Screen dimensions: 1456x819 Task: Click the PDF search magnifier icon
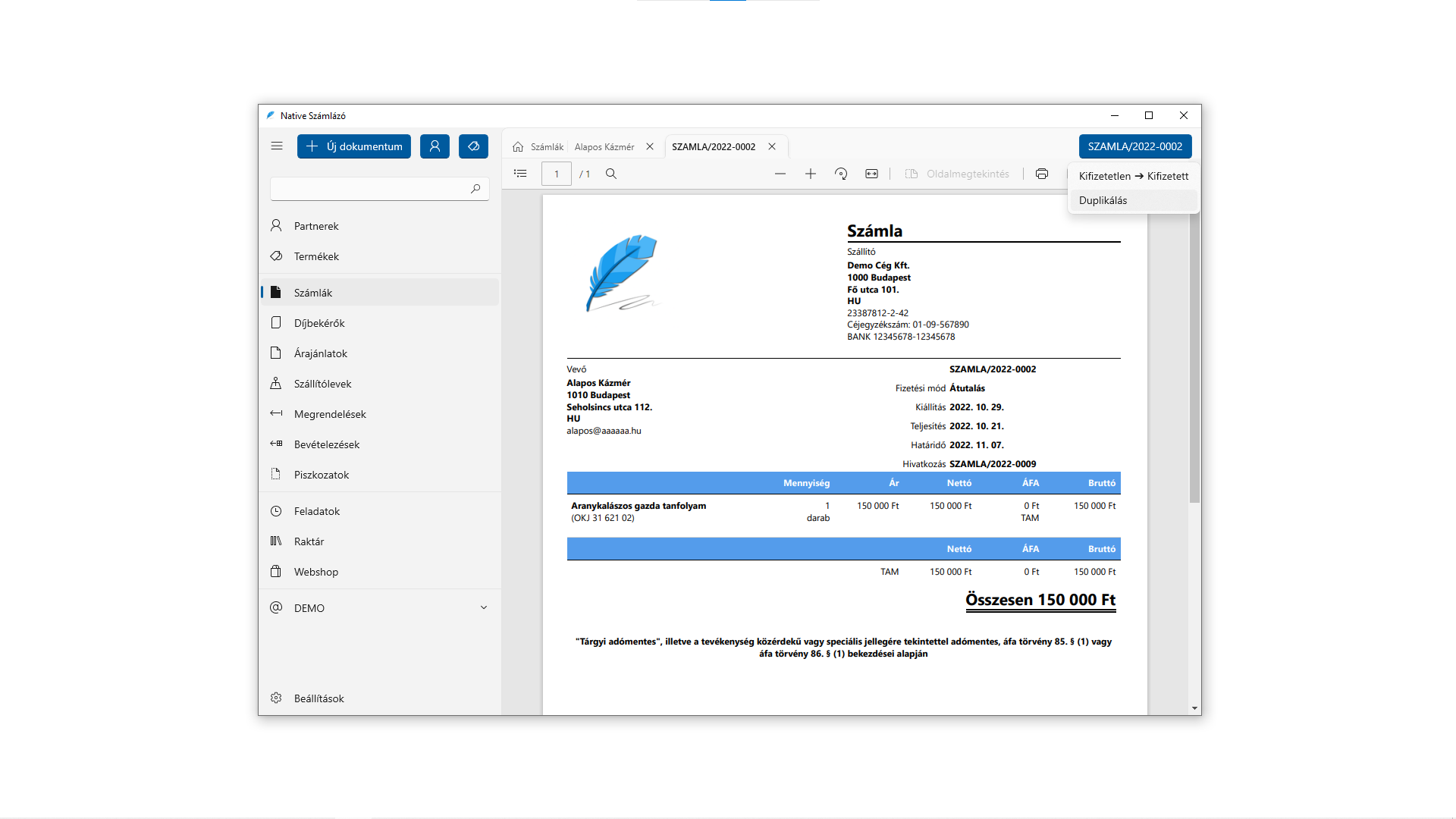611,174
